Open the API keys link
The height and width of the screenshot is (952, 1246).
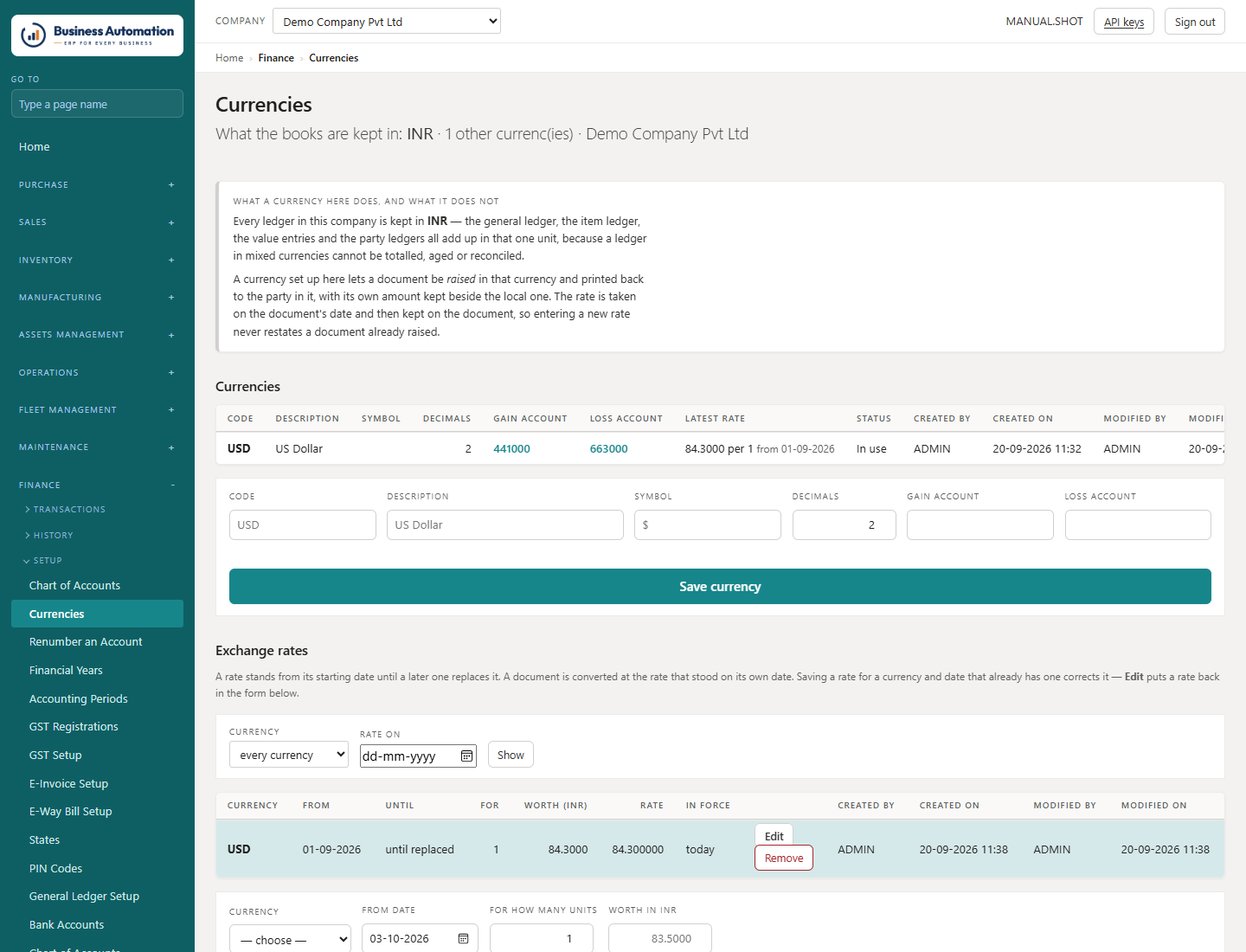coord(1124,22)
